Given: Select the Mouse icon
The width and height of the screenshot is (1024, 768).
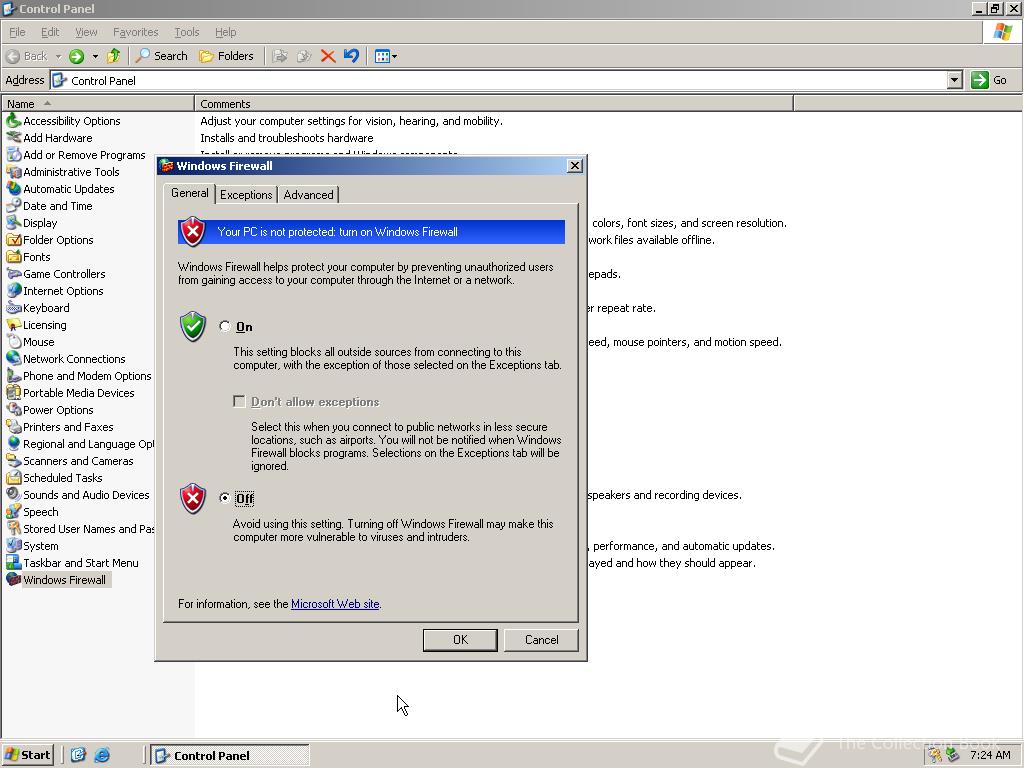Looking at the screenshot, I should click(13, 342).
